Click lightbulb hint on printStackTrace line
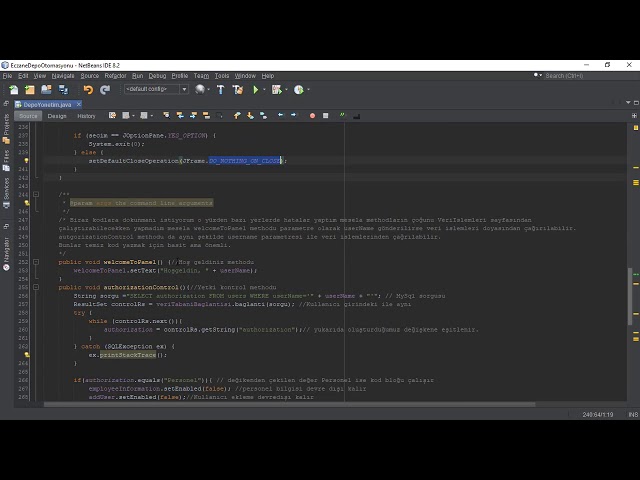640x480 pixels. pos(27,355)
